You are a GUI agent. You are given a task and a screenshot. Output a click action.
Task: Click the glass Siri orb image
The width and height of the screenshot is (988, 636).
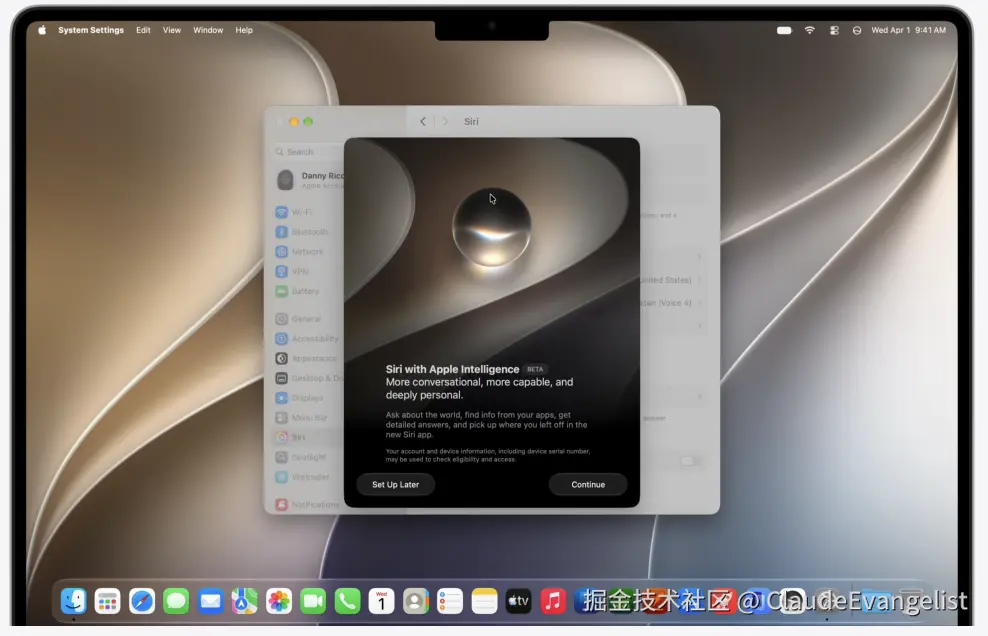pos(491,227)
